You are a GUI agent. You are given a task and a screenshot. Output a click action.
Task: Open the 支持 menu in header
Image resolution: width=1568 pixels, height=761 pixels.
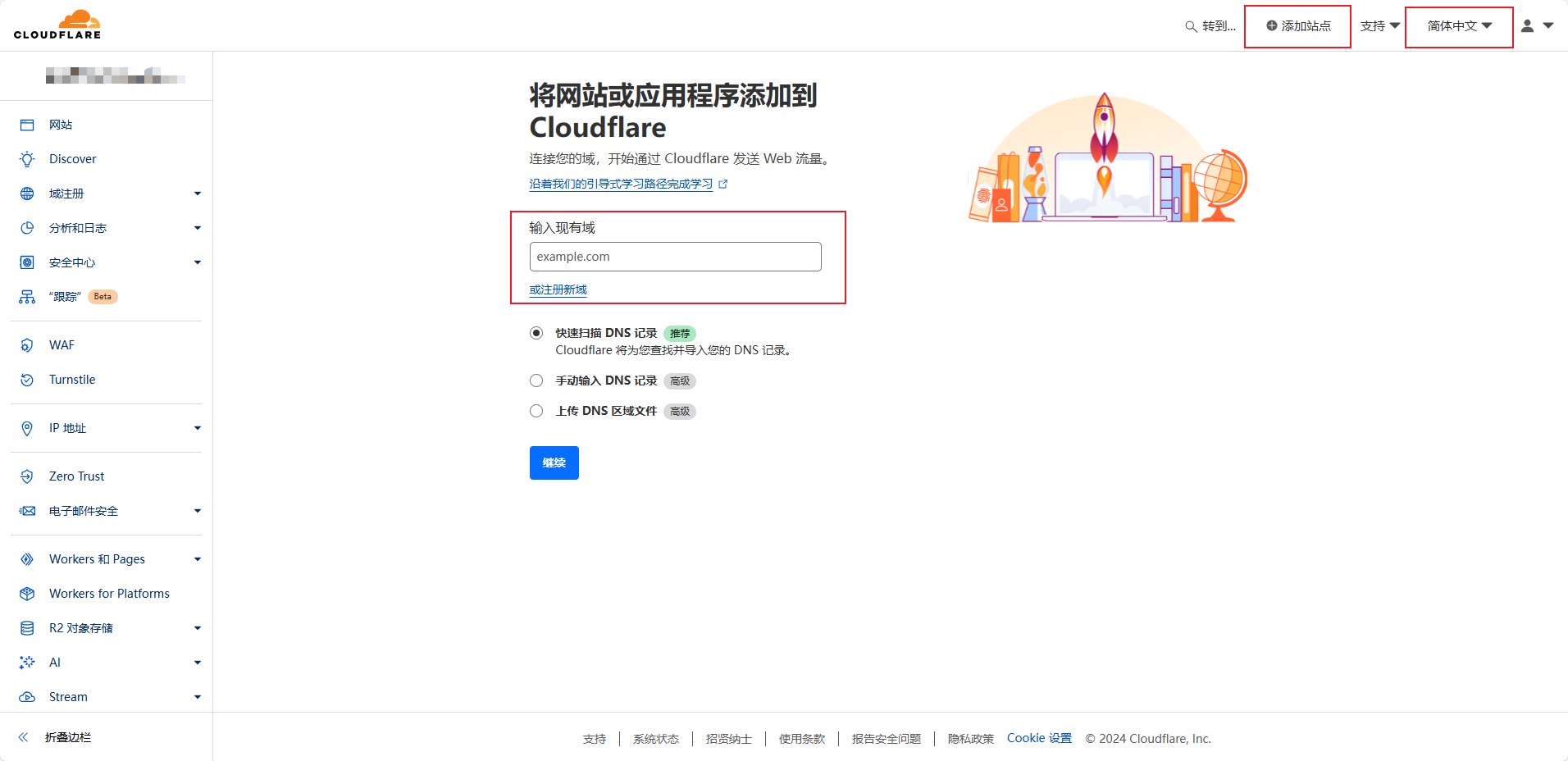1379,26
